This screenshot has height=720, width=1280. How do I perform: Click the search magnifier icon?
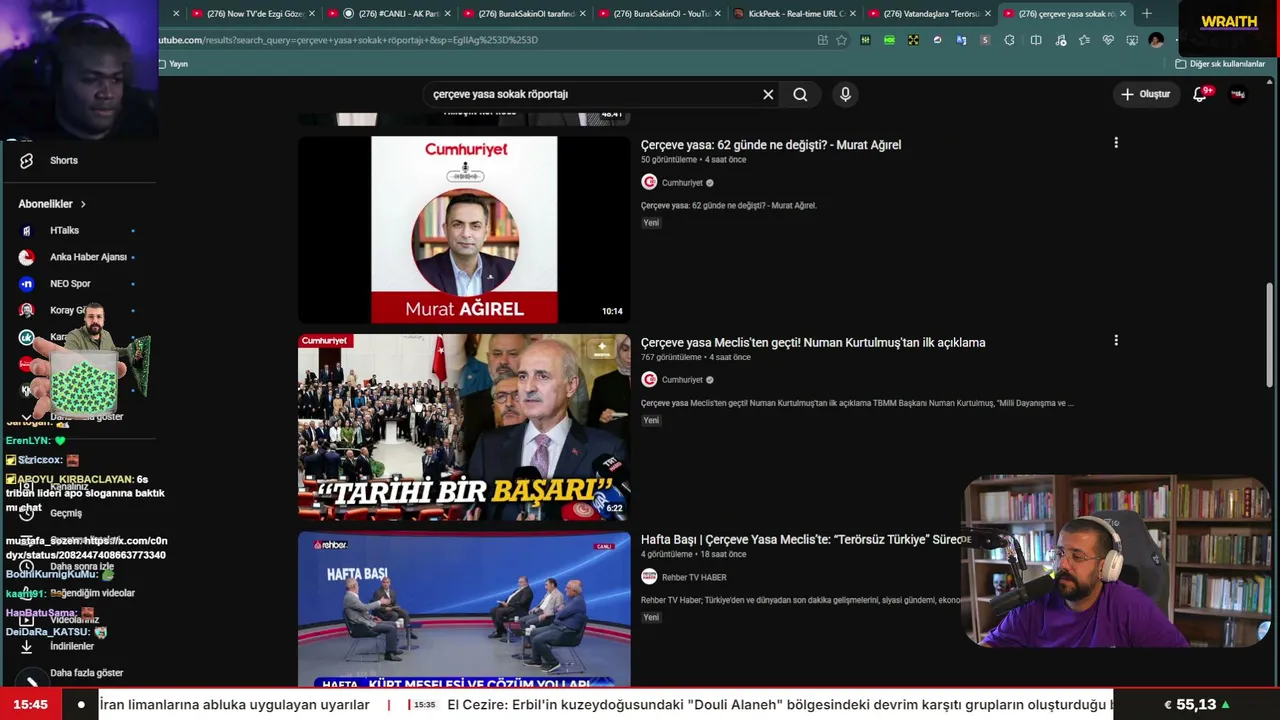coord(800,94)
